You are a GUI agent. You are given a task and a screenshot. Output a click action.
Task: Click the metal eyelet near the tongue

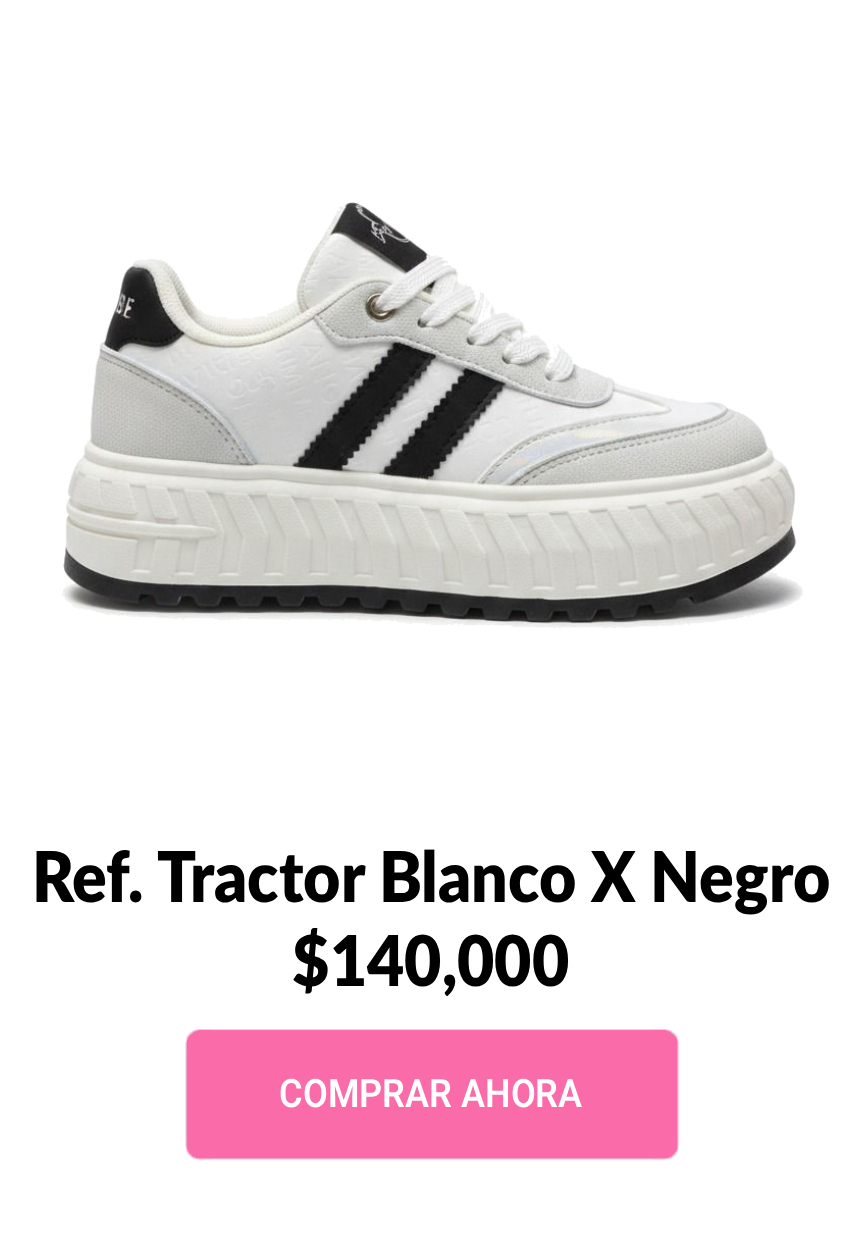click(x=379, y=306)
